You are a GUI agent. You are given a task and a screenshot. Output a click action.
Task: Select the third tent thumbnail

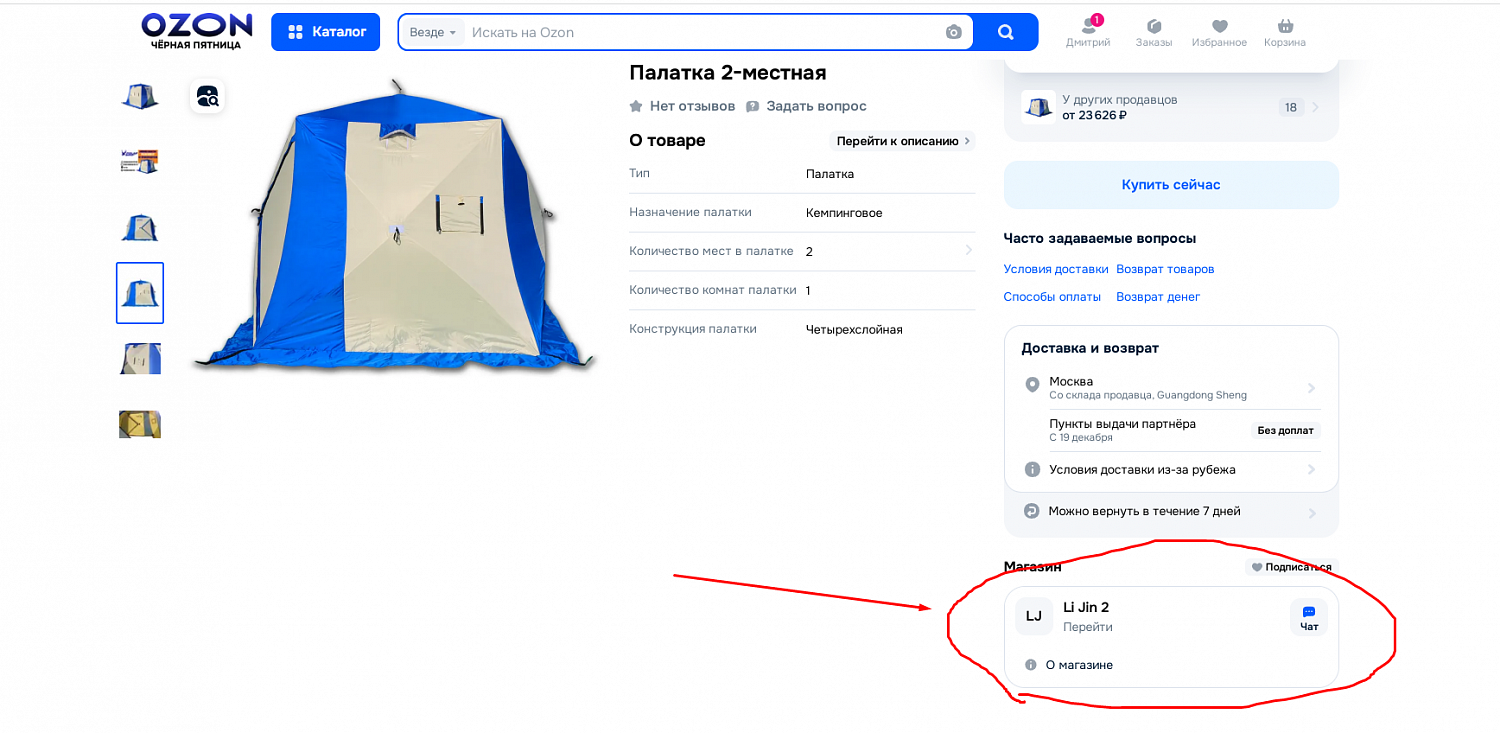tap(140, 227)
